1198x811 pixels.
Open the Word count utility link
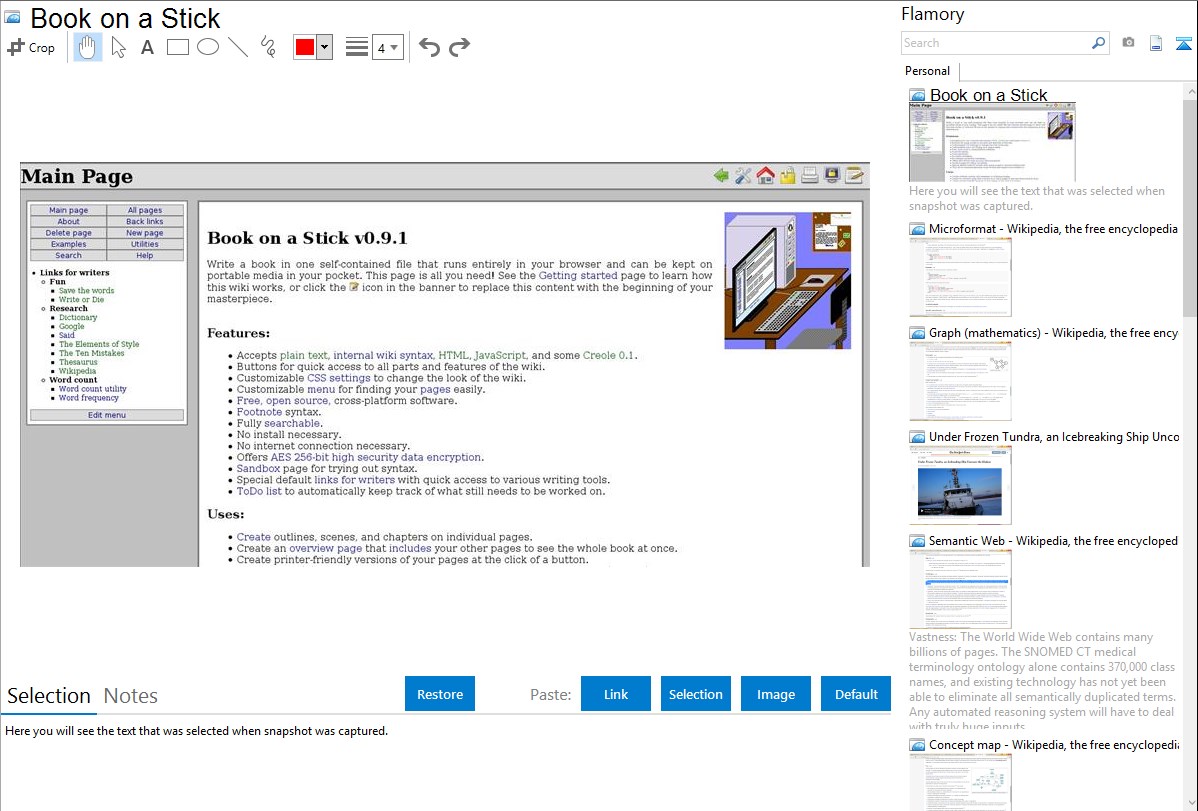pyautogui.click(x=92, y=389)
